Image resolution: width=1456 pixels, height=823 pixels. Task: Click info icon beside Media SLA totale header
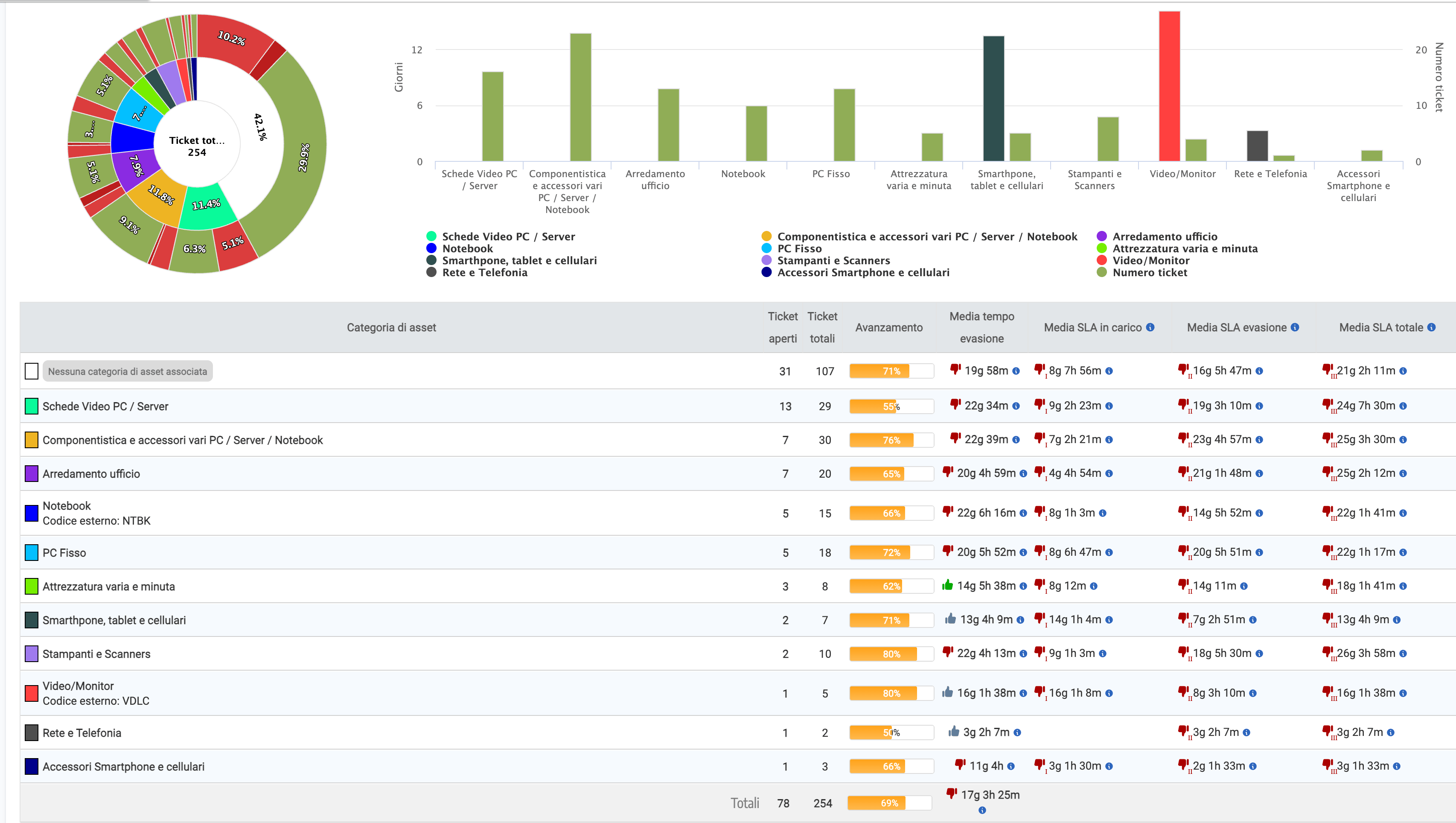pyautogui.click(x=1431, y=327)
